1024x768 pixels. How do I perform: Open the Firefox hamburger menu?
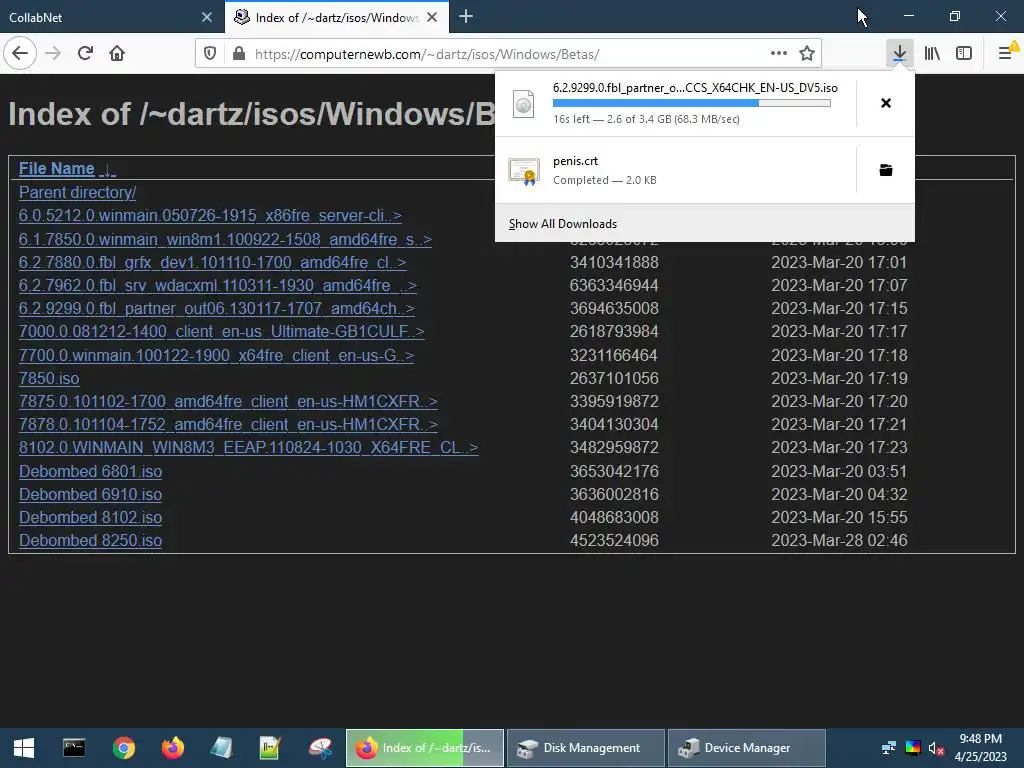coord(1006,54)
